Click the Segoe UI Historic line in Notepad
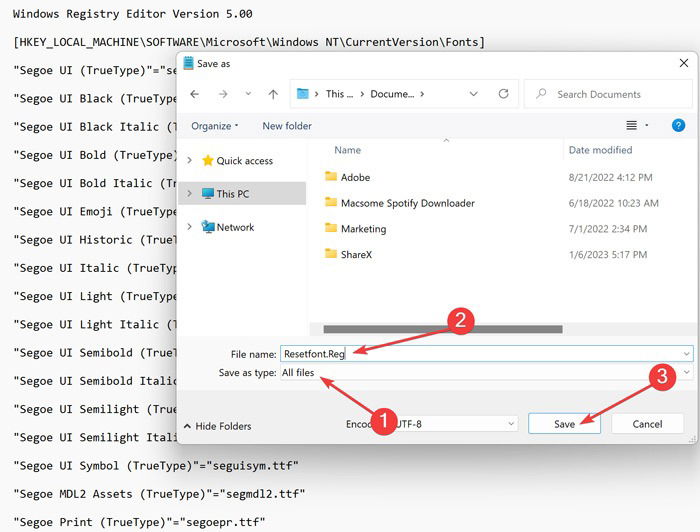The image size is (700, 532). pyautogui.click(x=95, y=240)
